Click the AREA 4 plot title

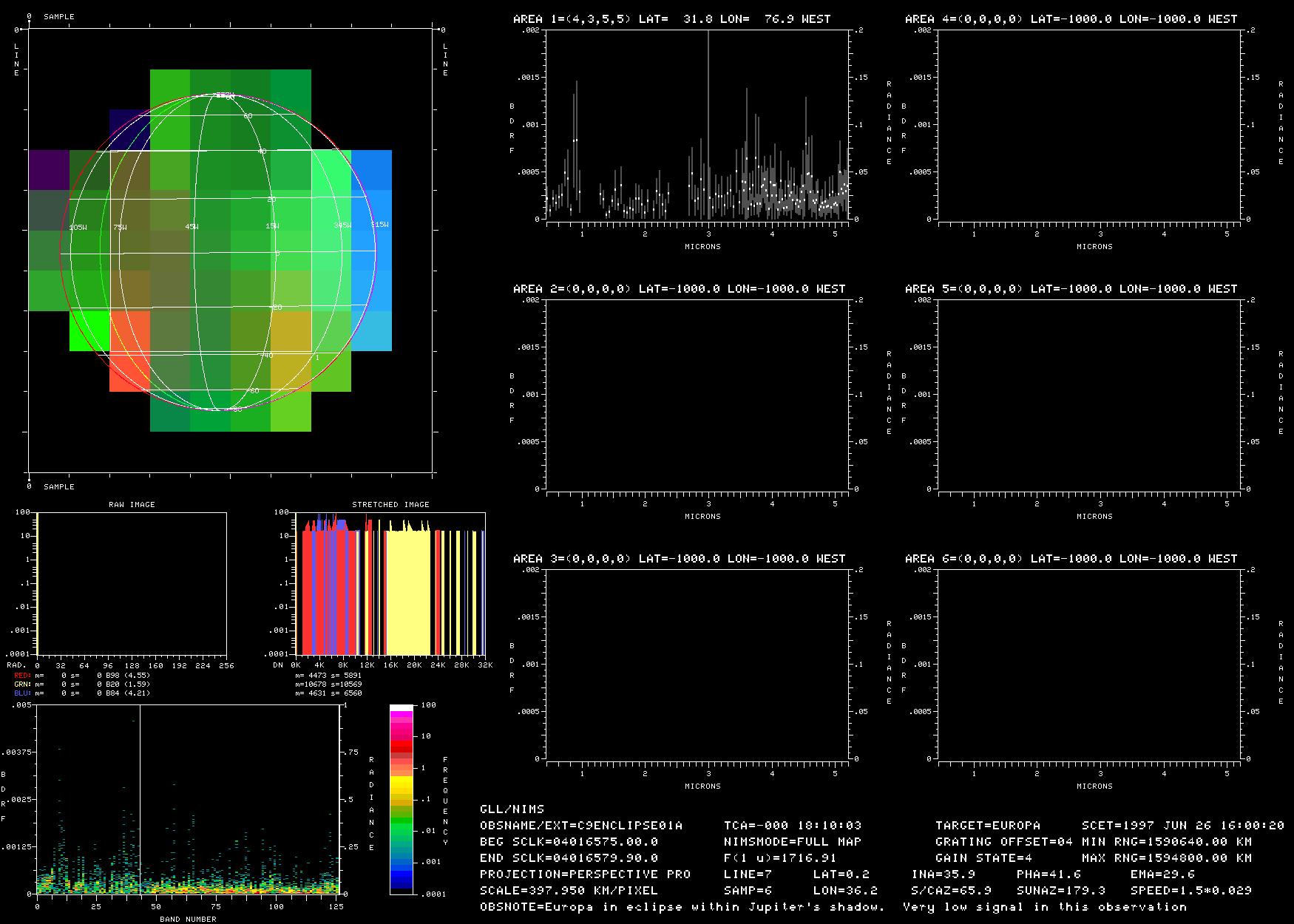click(x=1071, y=19)
